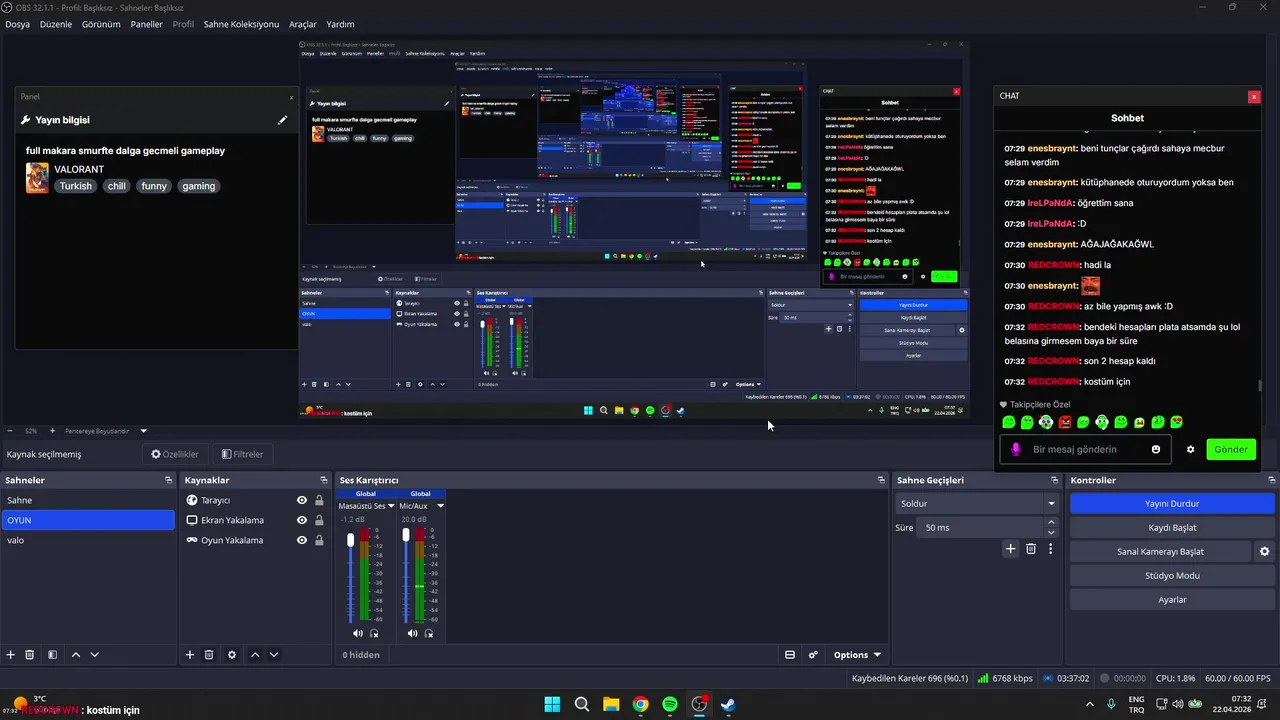This screenshot has width=1280, height=720.
Task: Move scene down with Sahneler down arrow
Action: (95, 655)
